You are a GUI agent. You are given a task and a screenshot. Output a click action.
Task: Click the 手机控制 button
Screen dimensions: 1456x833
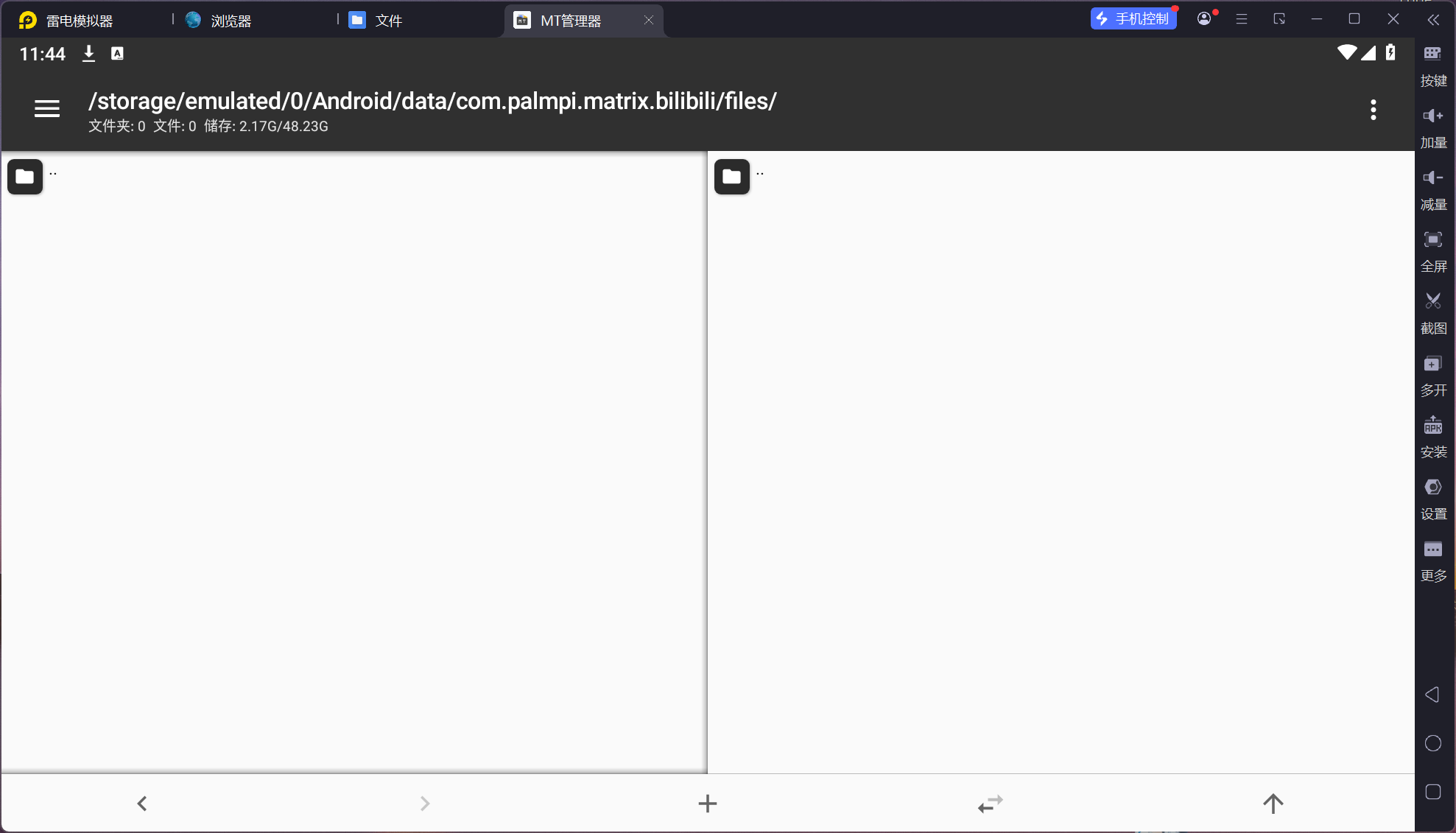(x=1133, y=19)
